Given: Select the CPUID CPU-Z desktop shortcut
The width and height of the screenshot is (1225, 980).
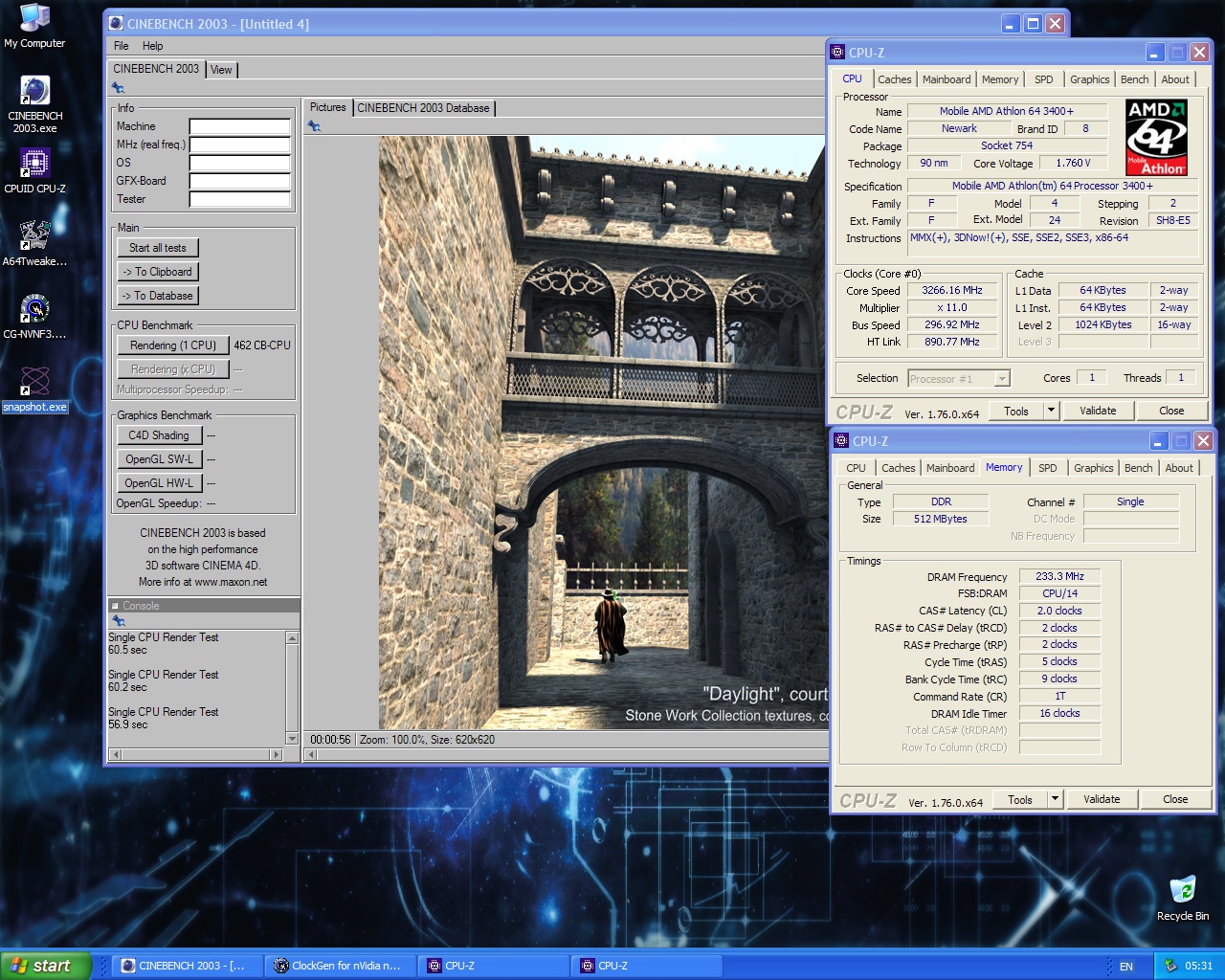Looking at the screenshot, I should 34,170.
